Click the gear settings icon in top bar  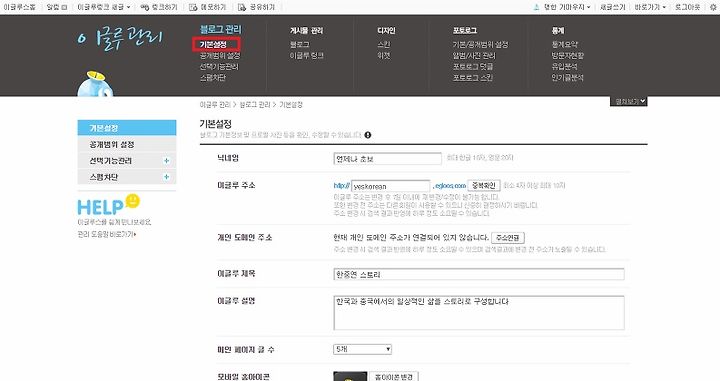713,7
